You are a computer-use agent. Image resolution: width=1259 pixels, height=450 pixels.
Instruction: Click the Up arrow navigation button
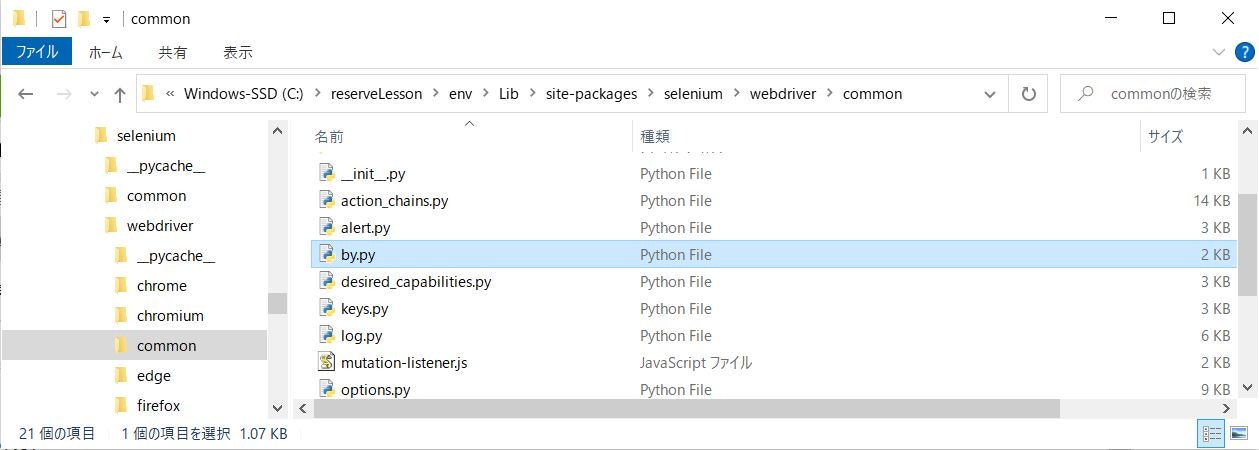[x=120, y=94]
